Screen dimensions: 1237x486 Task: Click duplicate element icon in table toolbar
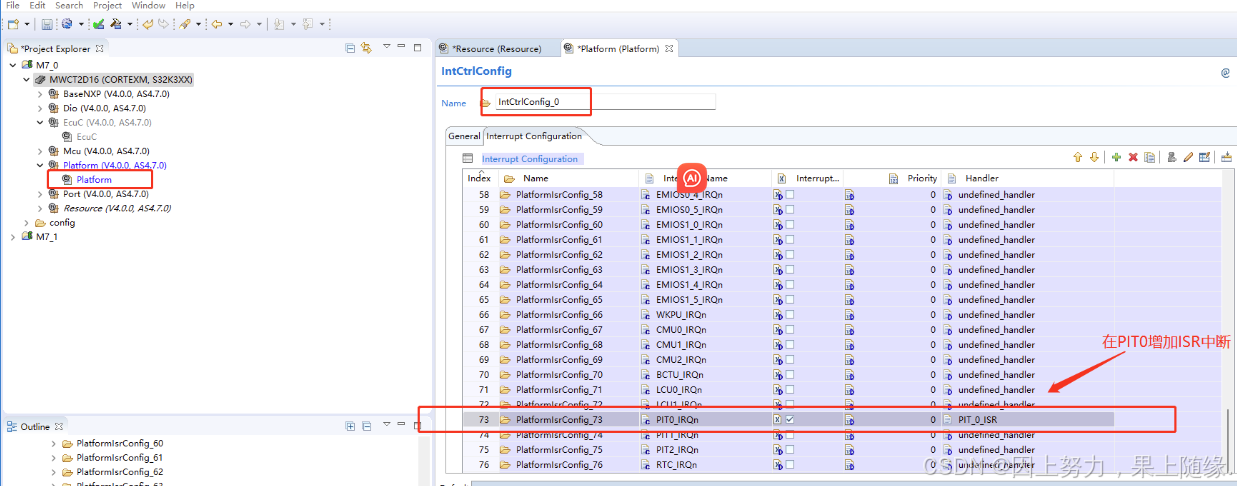(x=1149, y=157)
